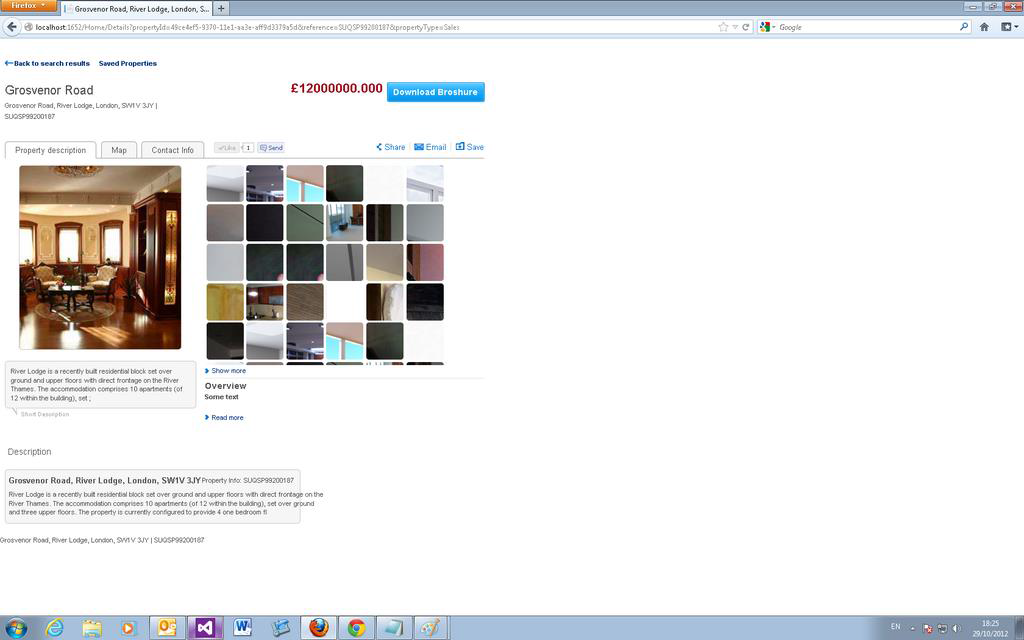Go to the Firefox home page icon
This screenshot has height=640, width=1024.
click(x=984, y=27)
